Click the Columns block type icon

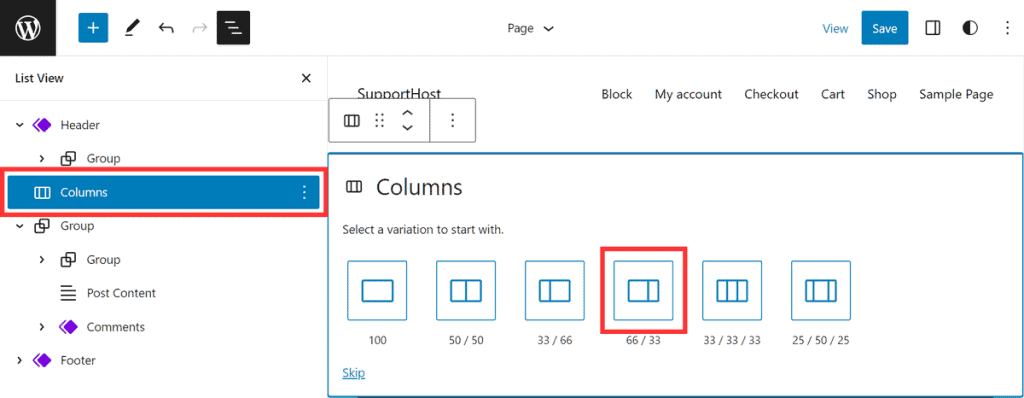352,120
